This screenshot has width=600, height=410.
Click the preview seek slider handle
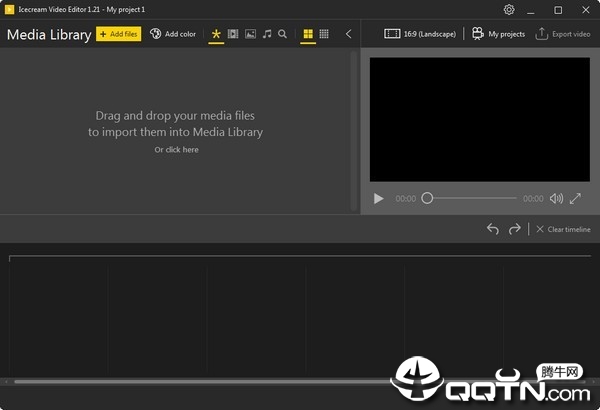coord(427,198)
